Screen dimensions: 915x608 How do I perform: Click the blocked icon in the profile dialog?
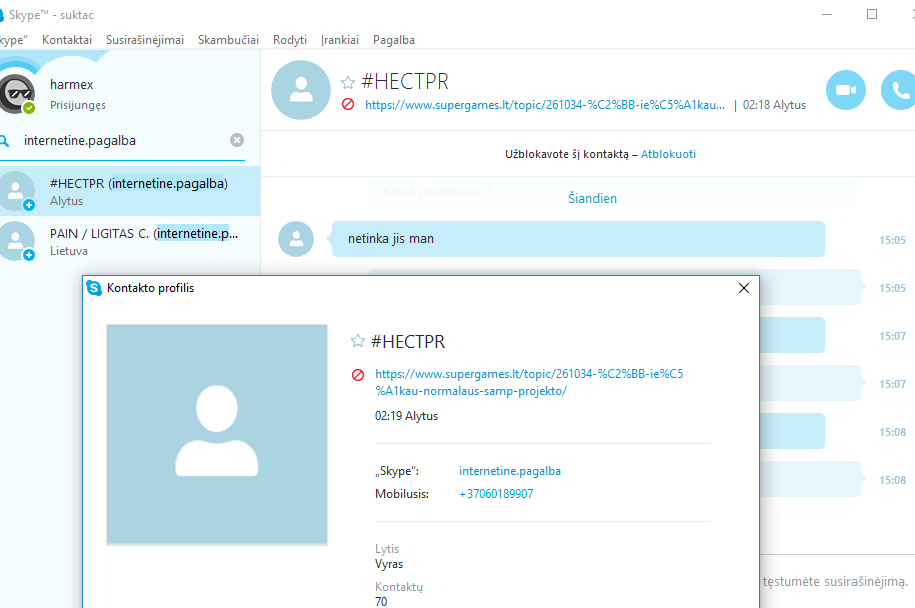[x=358, y=375]
